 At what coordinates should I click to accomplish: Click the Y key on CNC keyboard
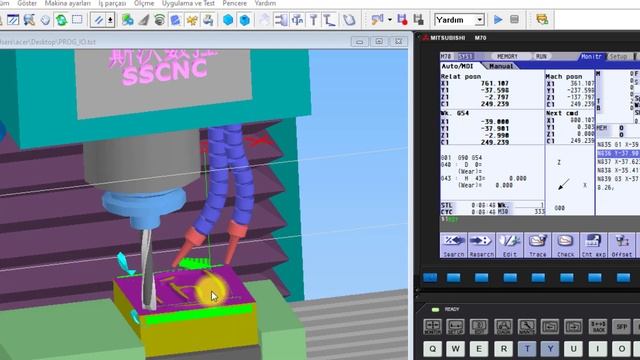(x=550, y=349)
